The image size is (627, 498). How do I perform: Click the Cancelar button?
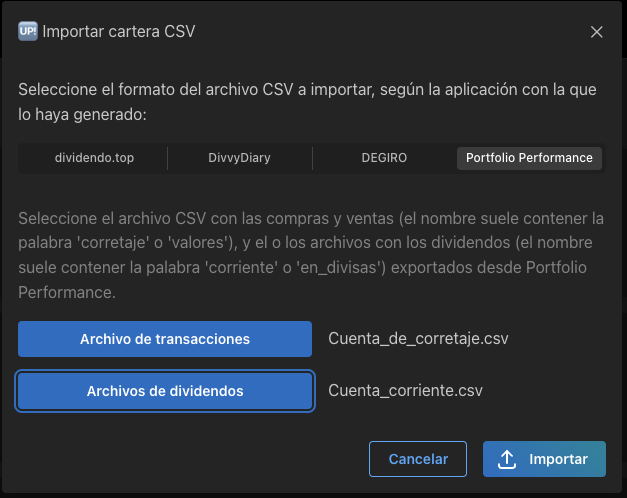(x=418, y=459)
